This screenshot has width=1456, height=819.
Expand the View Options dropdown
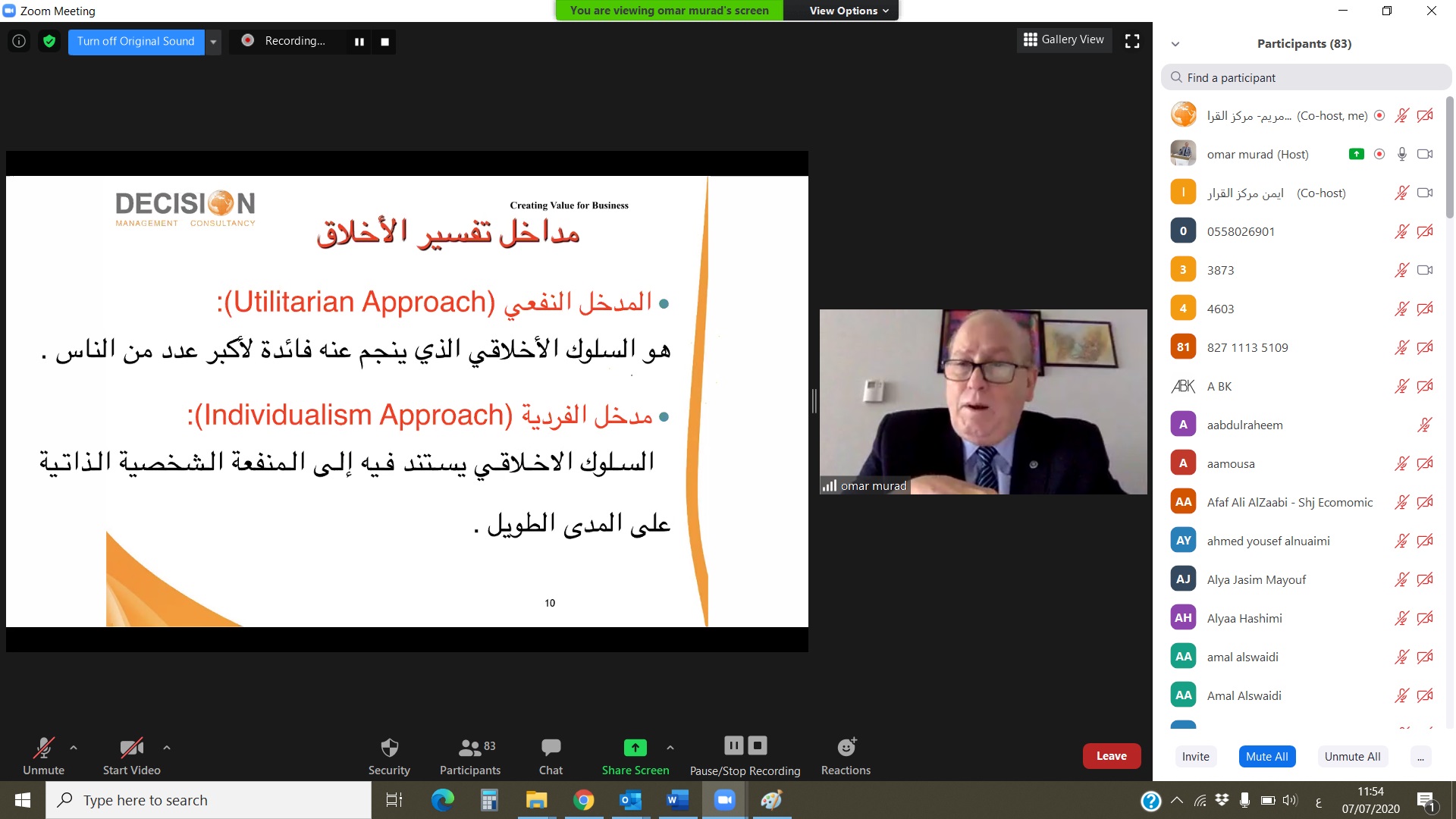[848, 11]
